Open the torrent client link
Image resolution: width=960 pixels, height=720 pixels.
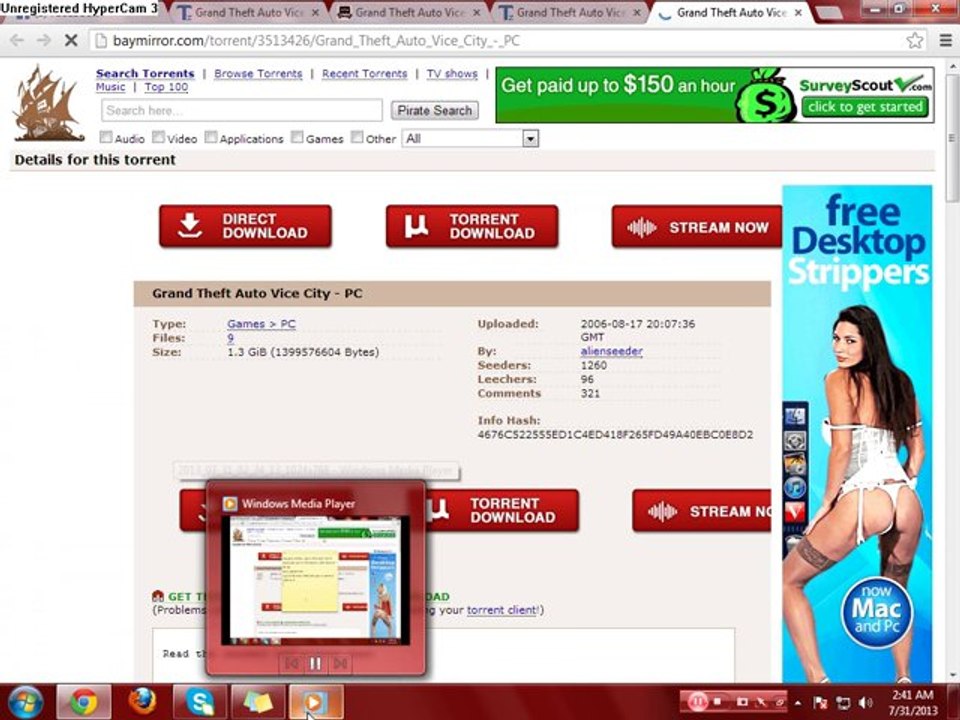click(x=502, y=610)
